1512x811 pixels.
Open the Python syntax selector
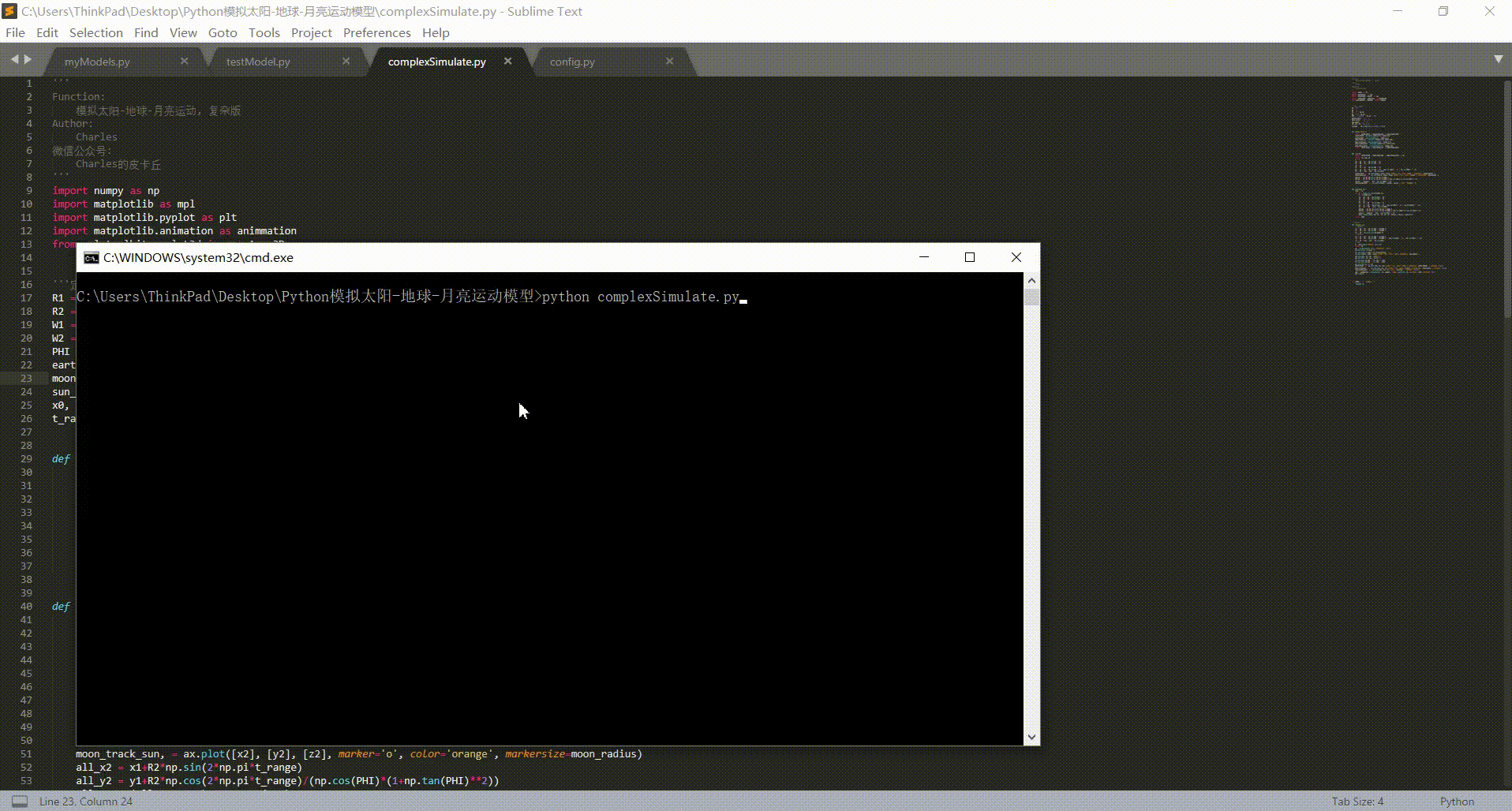click(x=1457, y=802)
